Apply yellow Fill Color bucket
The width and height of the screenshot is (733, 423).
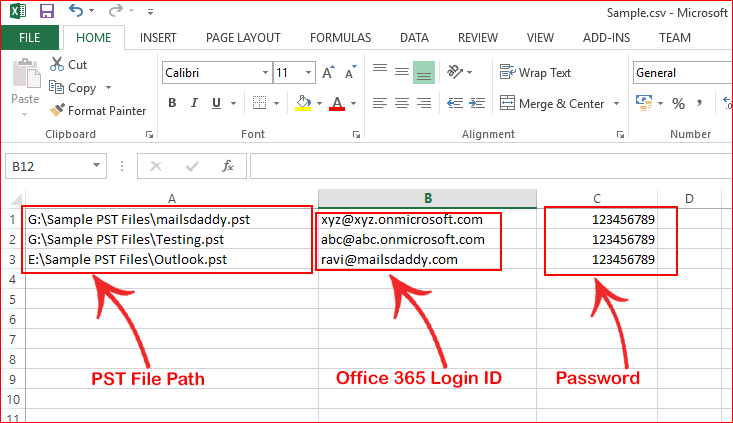click(303, 103)
